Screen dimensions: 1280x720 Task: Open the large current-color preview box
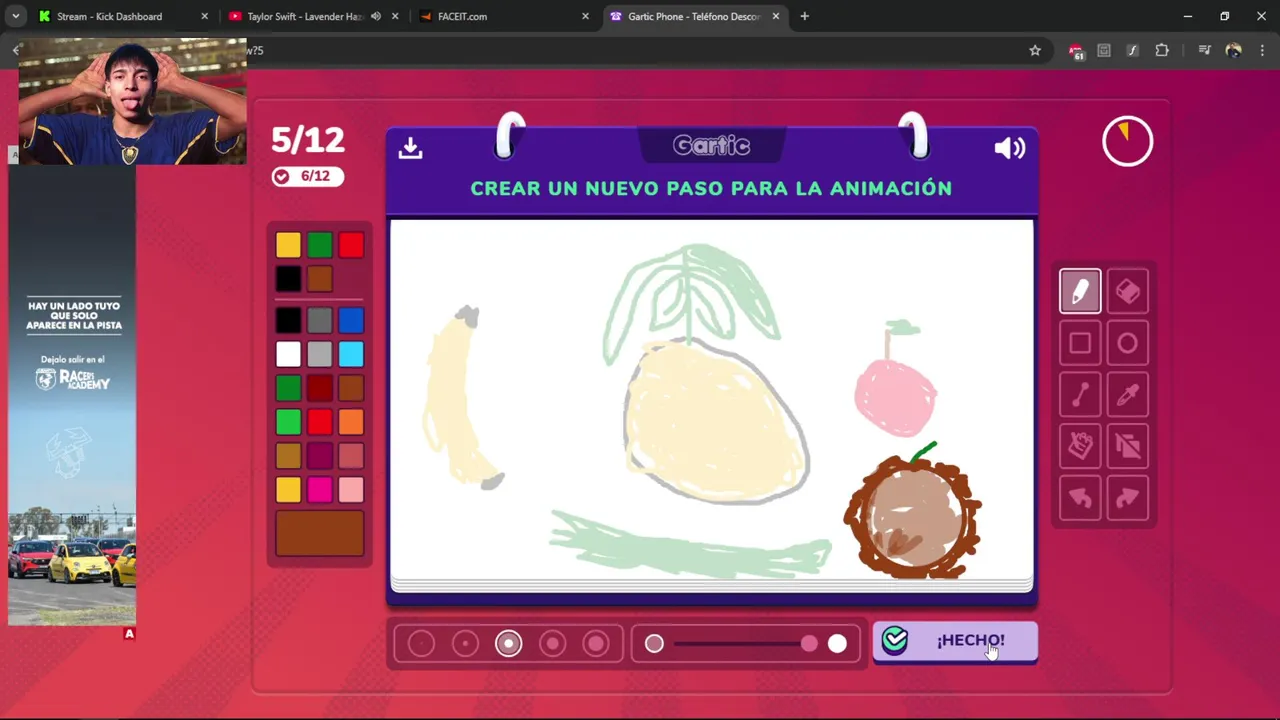320,533
